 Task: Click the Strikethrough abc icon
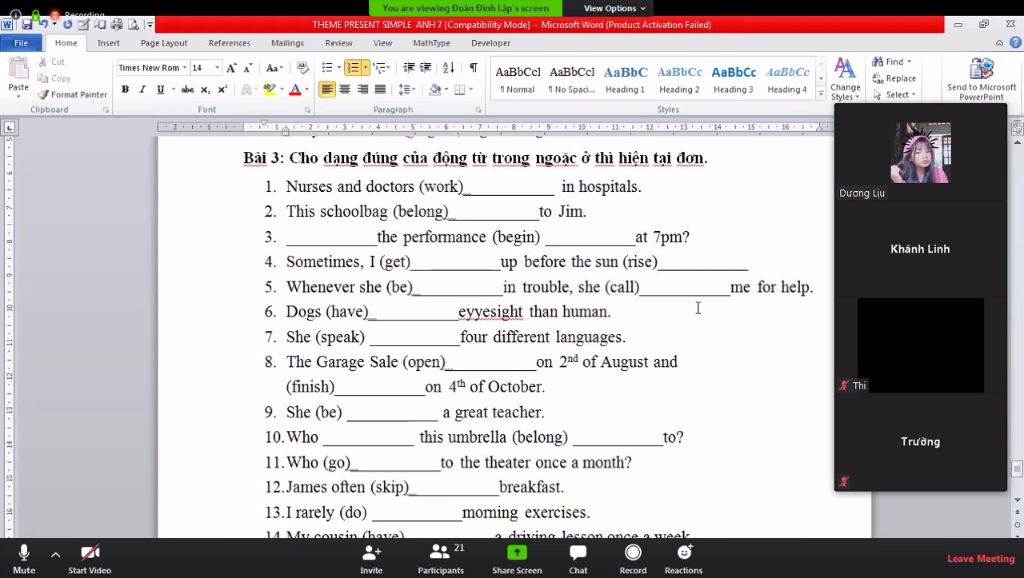click(187, 89)
